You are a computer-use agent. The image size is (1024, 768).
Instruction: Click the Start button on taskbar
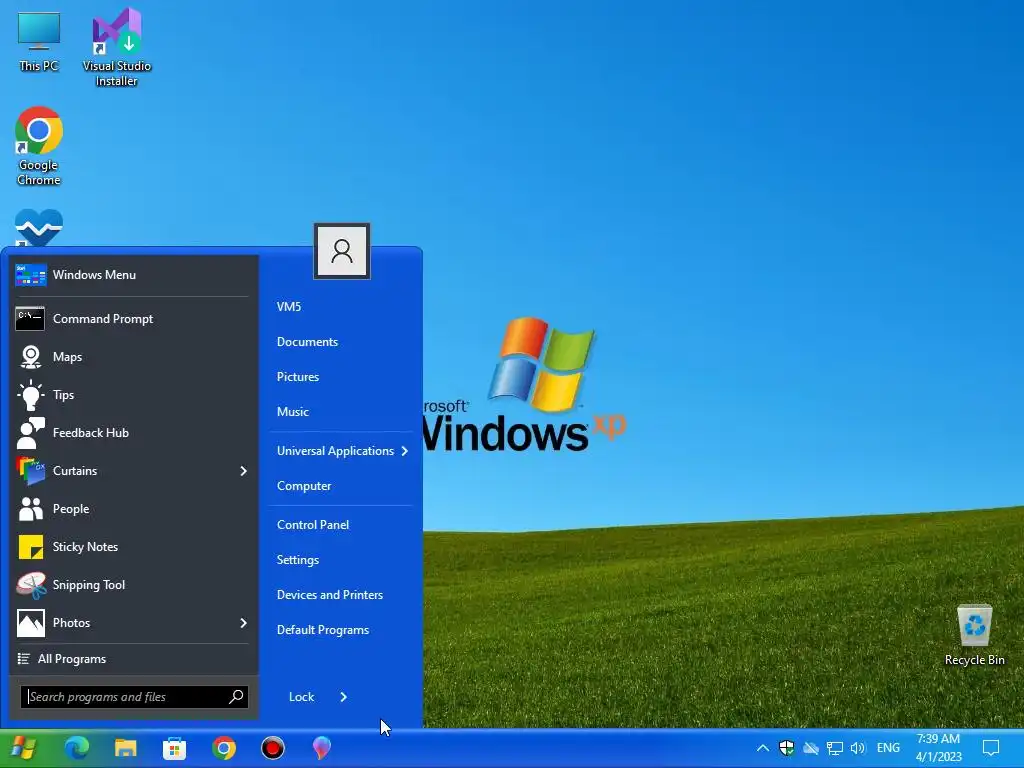(24, 748)
